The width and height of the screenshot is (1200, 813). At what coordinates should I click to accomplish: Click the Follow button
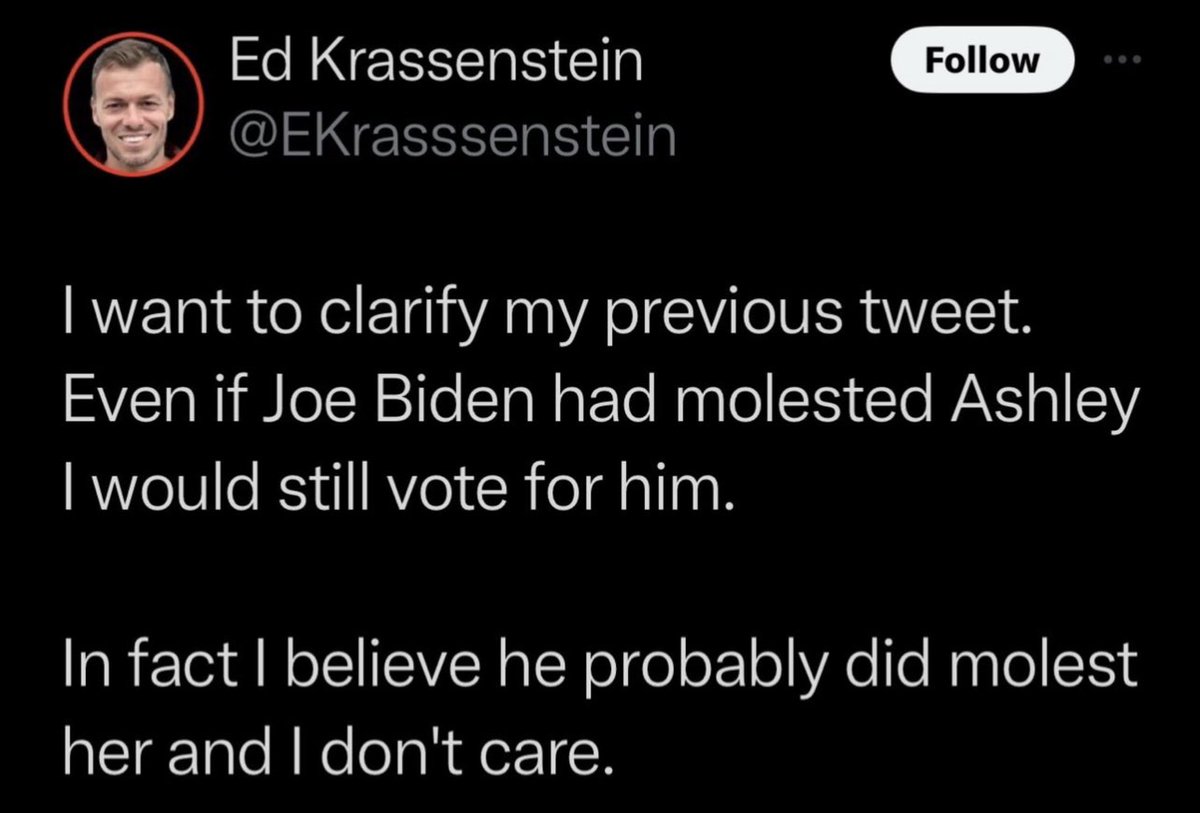click(982, 61)
